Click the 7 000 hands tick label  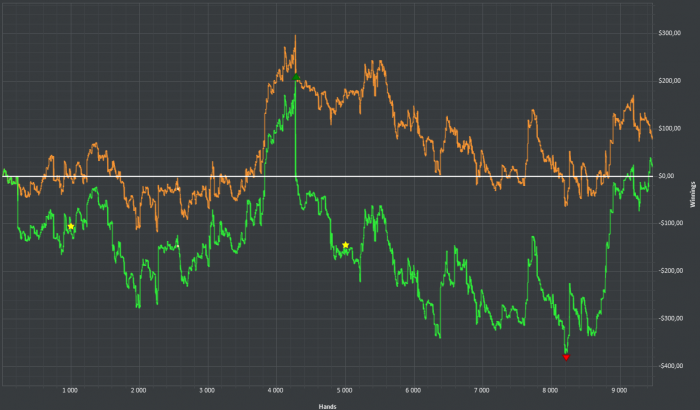(482, 390)
